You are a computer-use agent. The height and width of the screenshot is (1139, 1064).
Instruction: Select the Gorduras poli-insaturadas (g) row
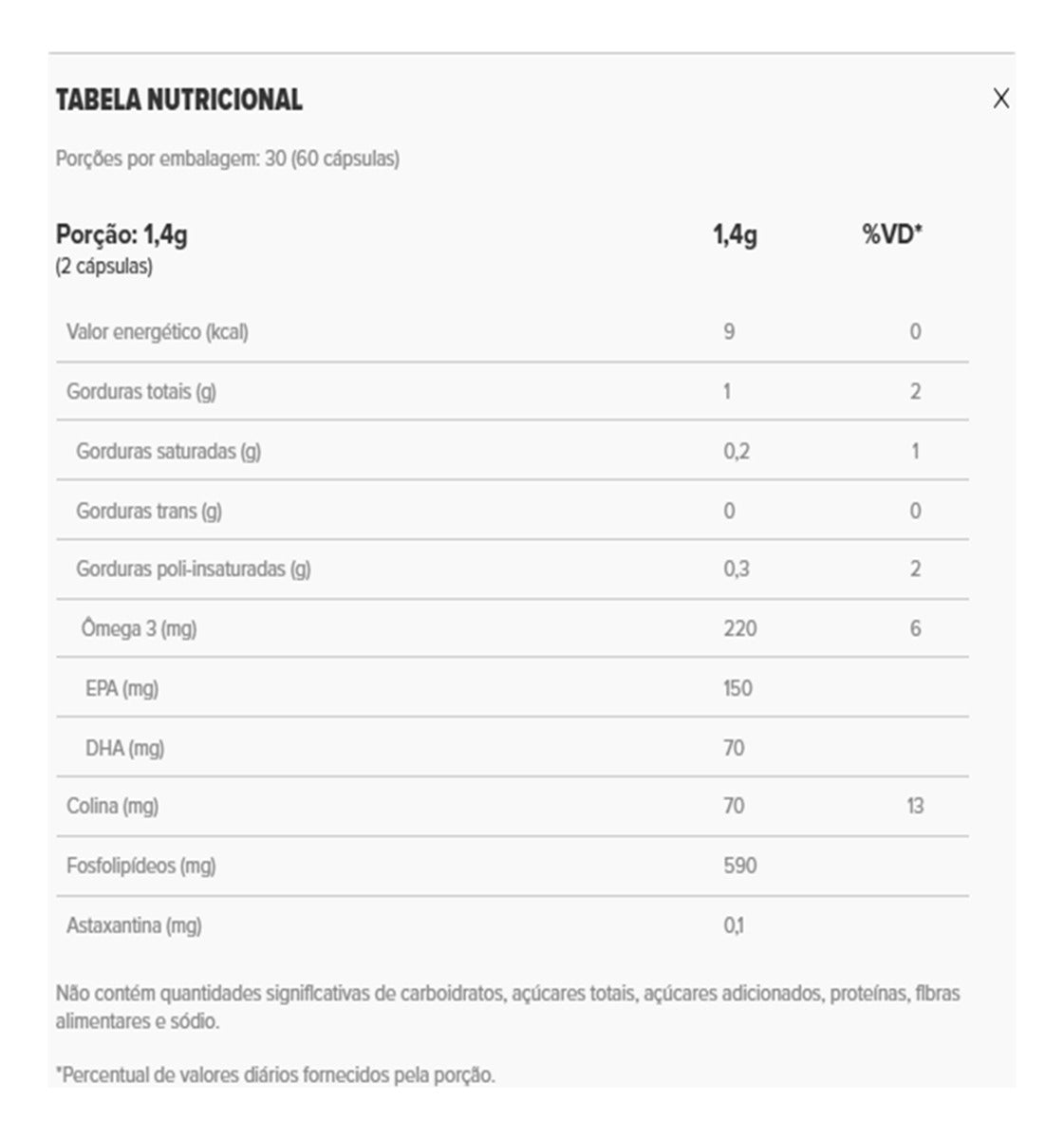pyautogui.click(x=513, y=569)
